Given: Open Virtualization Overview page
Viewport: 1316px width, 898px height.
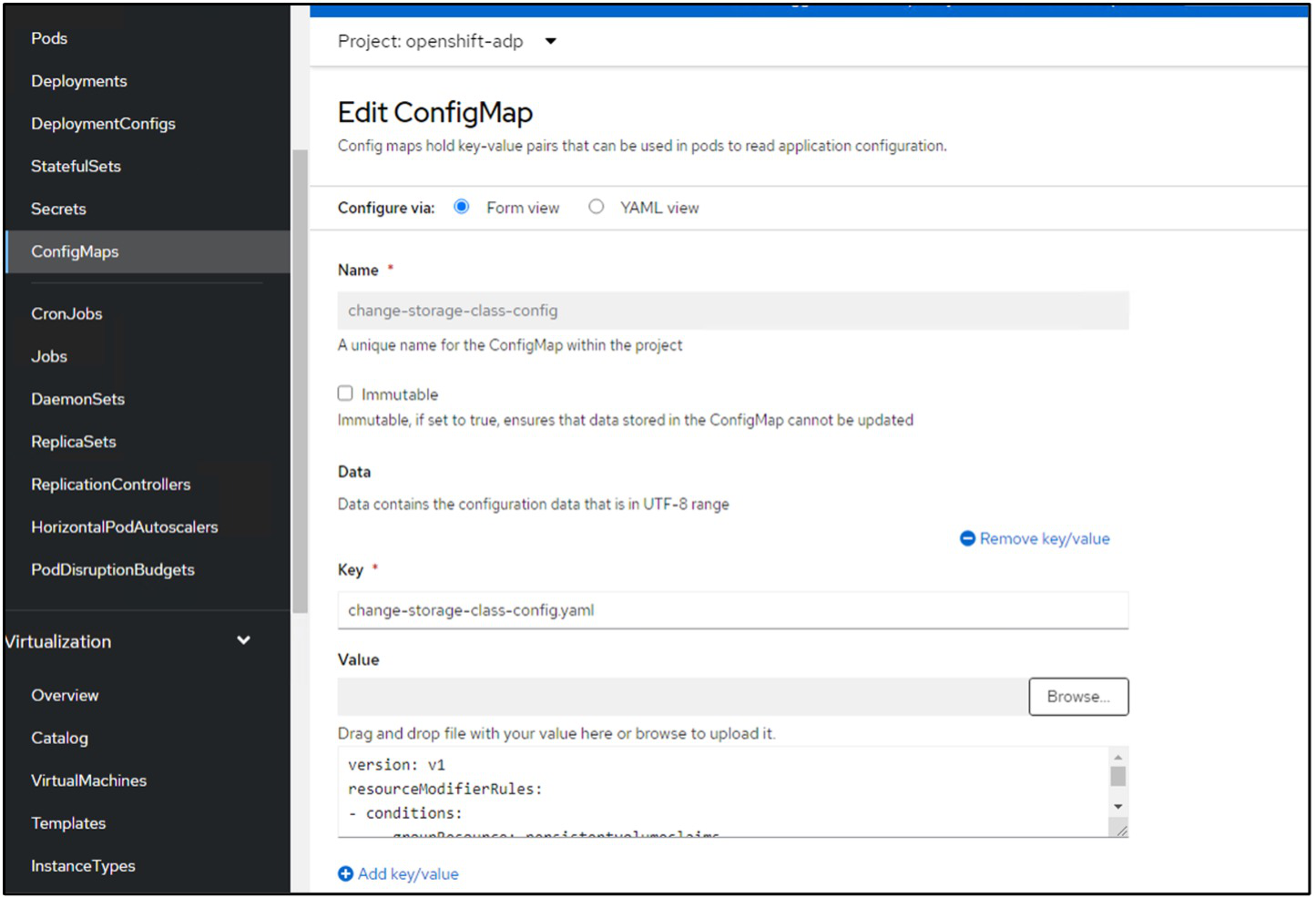Looking at the screenshot, I should tap(65, 696).
